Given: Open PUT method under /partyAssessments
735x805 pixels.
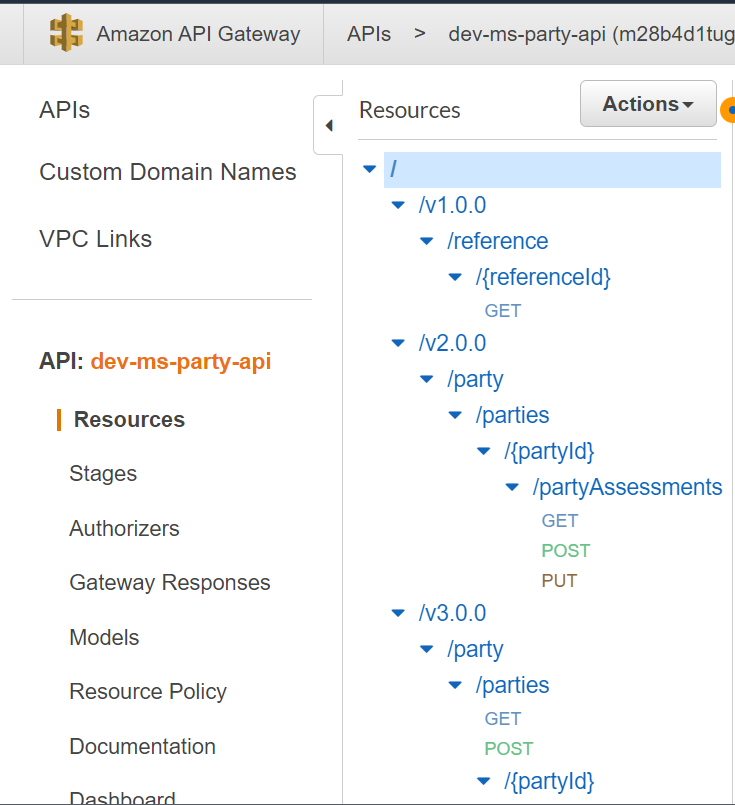Looking at the screenshot, I should coord(559,581).
